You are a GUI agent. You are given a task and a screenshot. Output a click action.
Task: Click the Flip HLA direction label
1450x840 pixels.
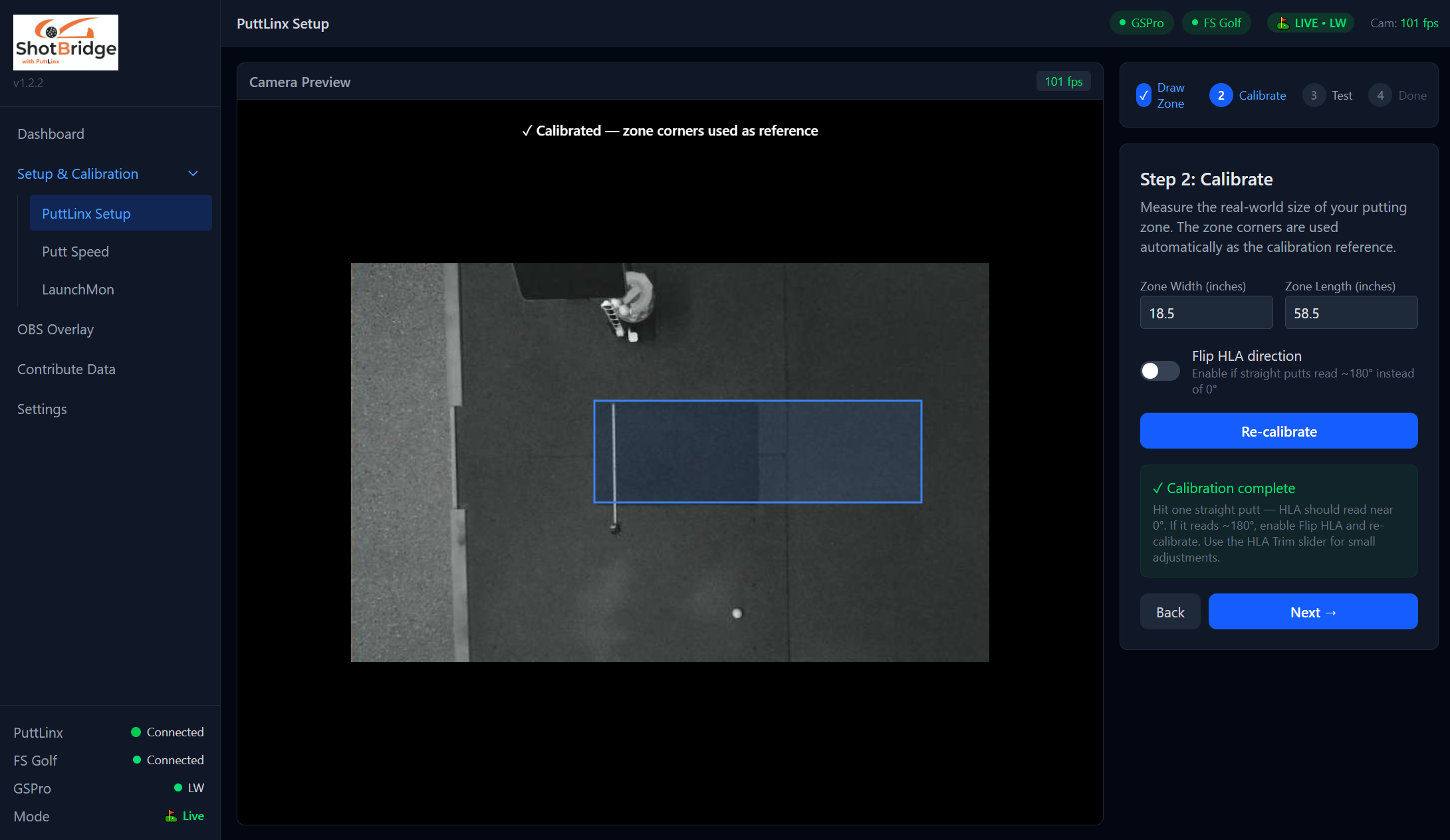[1247, 356]
